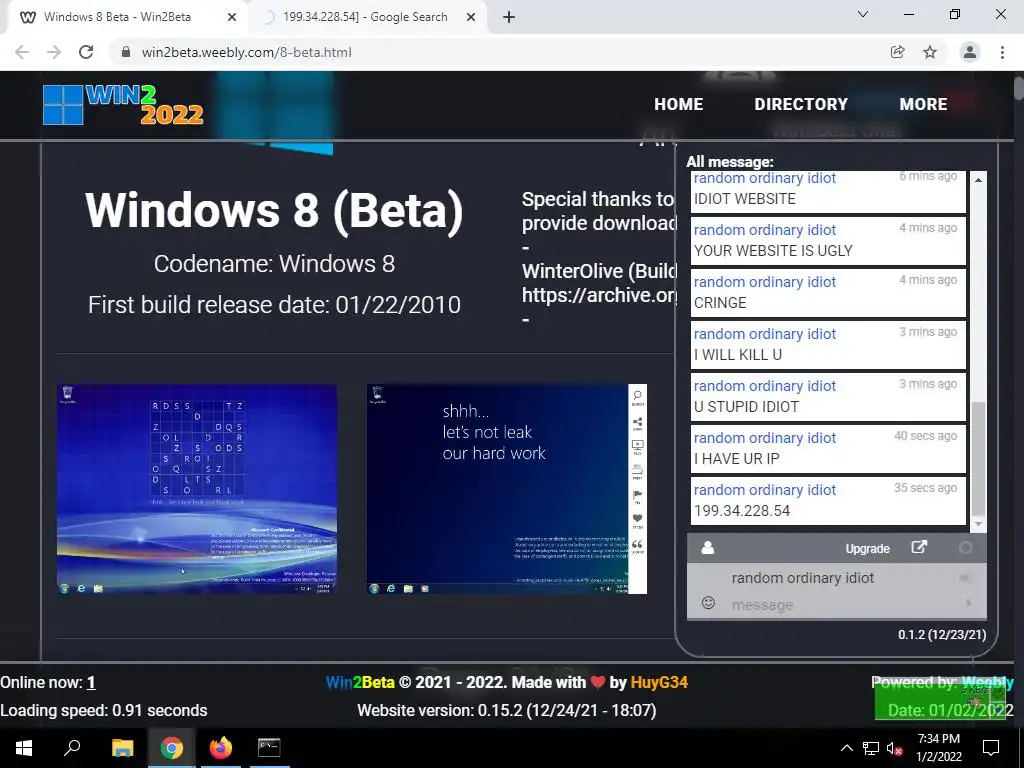Click the 'Windows 8 (Beta)' heading

click(274, 210)
